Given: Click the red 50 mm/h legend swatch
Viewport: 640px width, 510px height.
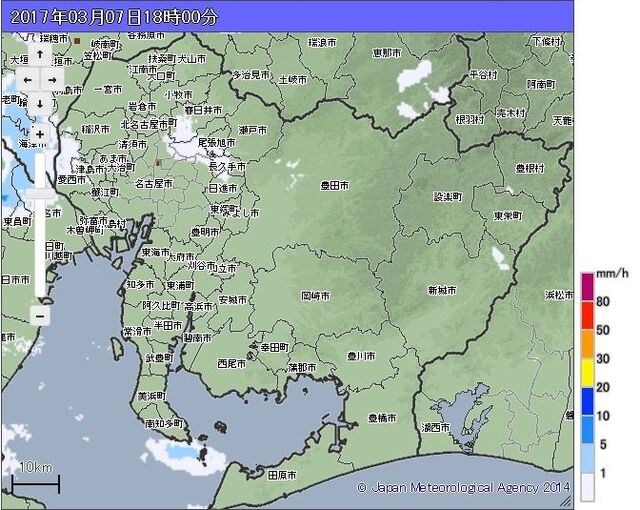Looking at the screenshot, I should point(587,315).
